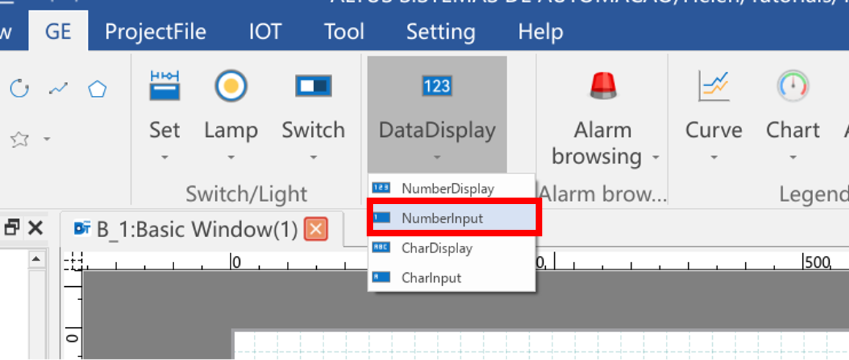Viewport: 849px width, 360px height.
Task: Expand the Lamp dropdown arrow
Action: click(x=231, y=158)
